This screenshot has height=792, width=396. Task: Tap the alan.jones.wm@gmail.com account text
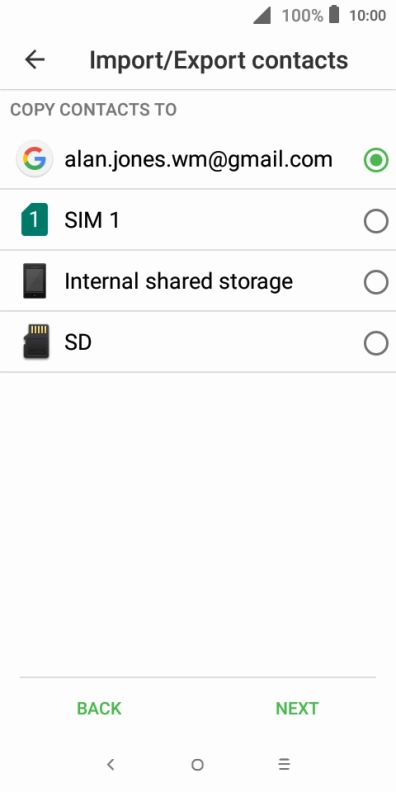coord(199,160)
